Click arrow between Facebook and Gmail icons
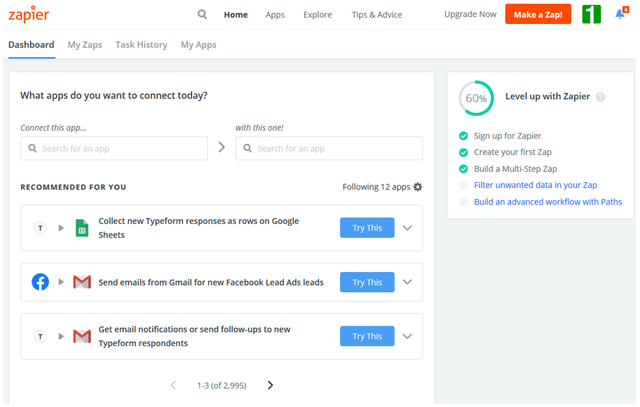The image size is (640, 407). click(x=61, y=282)
